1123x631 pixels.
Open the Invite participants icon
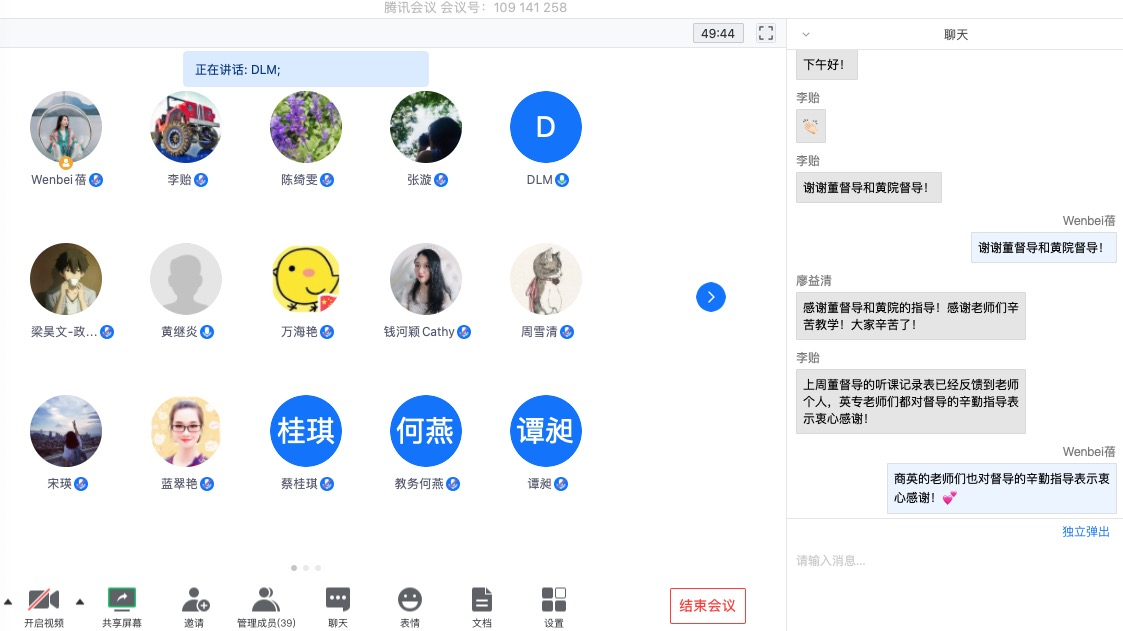(195, 600)
